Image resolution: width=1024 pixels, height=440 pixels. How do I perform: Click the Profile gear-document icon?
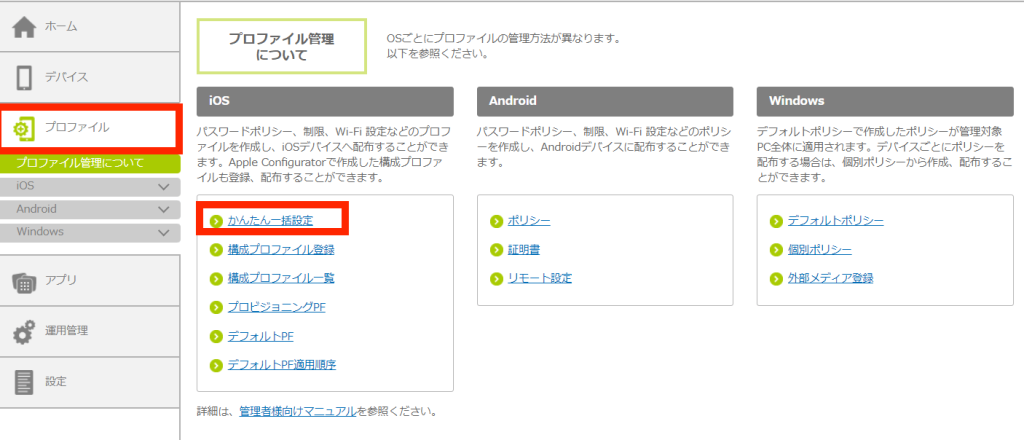tap(24, 129)
